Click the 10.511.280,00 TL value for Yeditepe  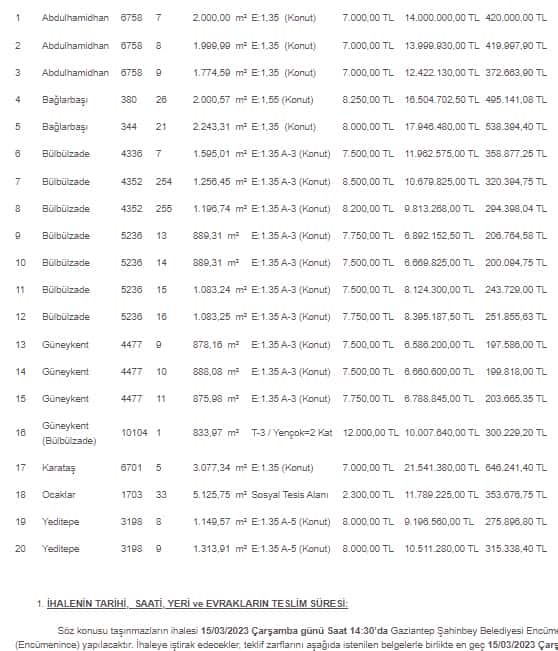[x=441, y=548]
